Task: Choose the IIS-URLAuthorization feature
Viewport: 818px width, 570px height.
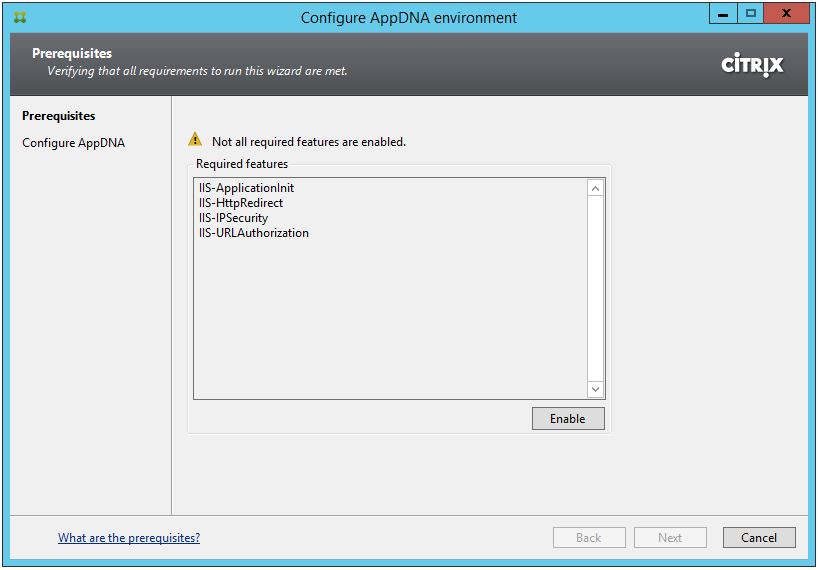Action: tap(254, 233)
